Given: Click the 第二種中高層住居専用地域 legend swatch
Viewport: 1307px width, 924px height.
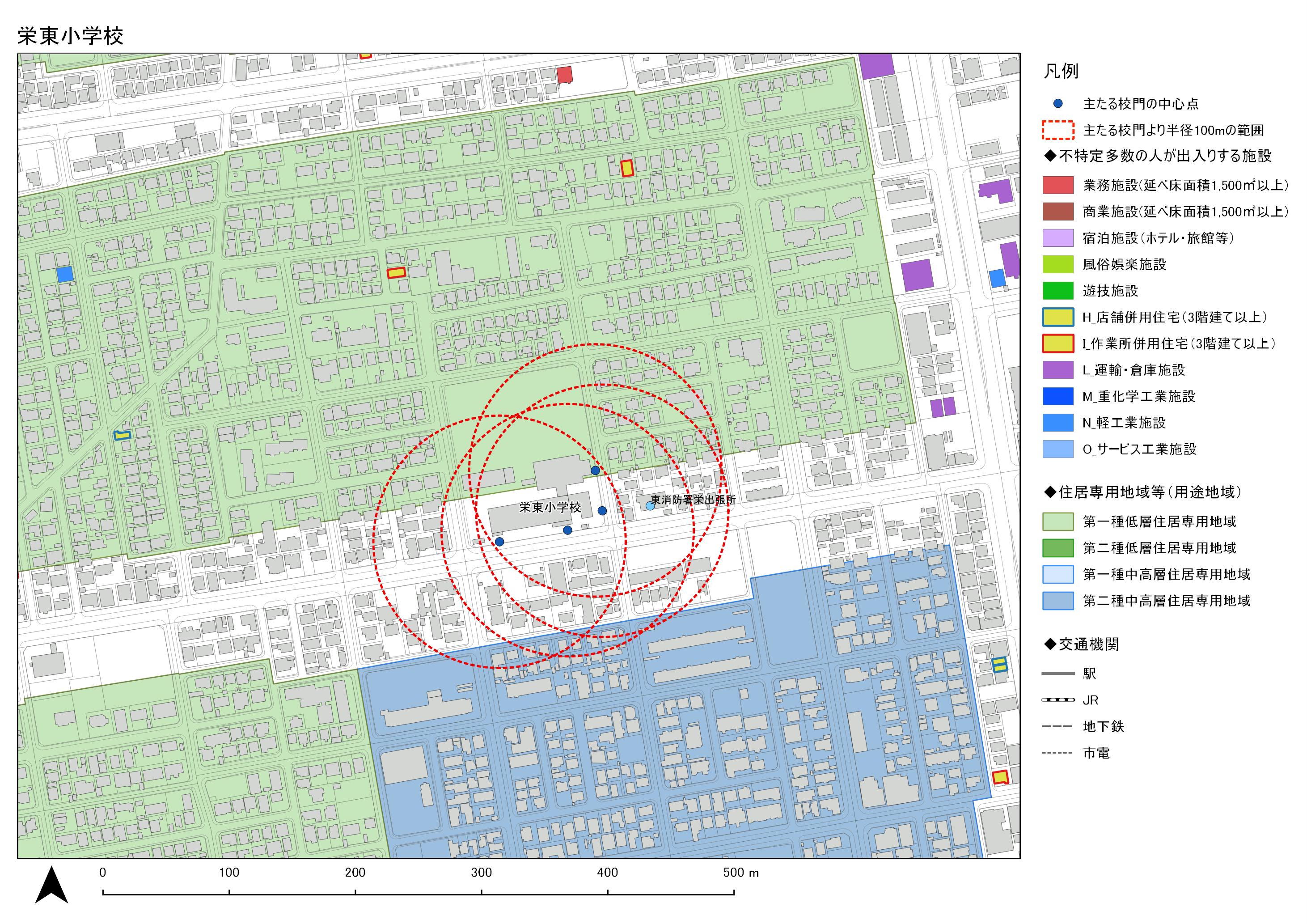Looking at the screenshot, I should (x=1057, y=601).
